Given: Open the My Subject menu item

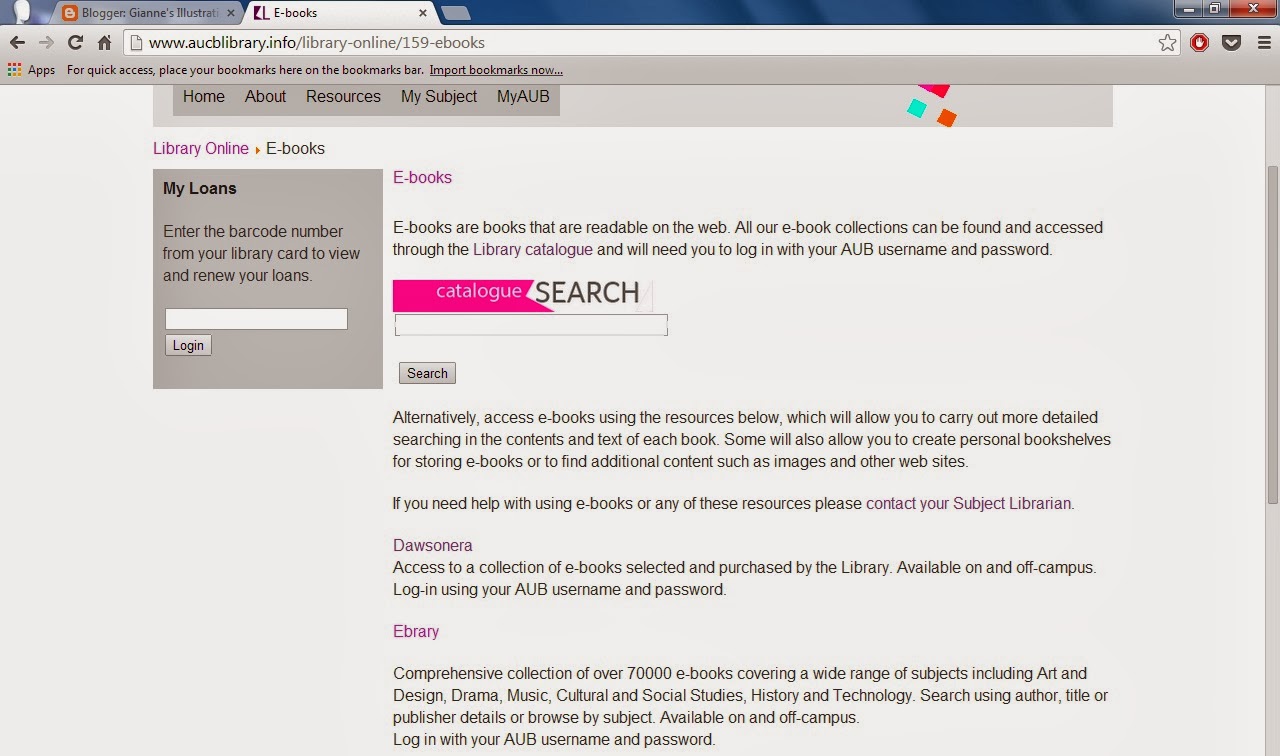Looking at the screenshot, I should tap(439, 97).
